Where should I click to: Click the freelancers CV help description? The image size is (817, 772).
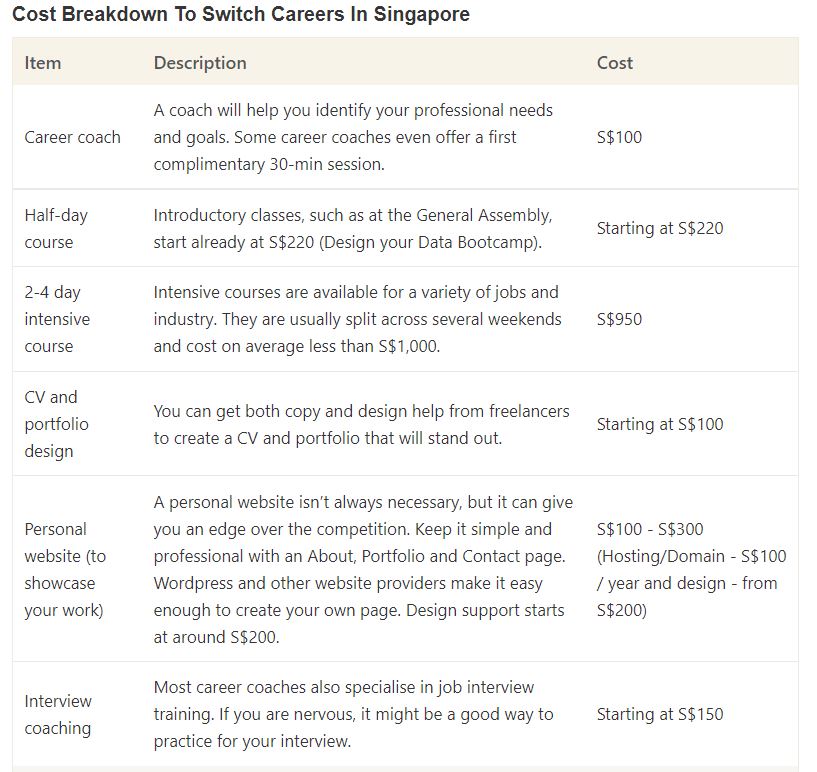[x=360, y=424]
